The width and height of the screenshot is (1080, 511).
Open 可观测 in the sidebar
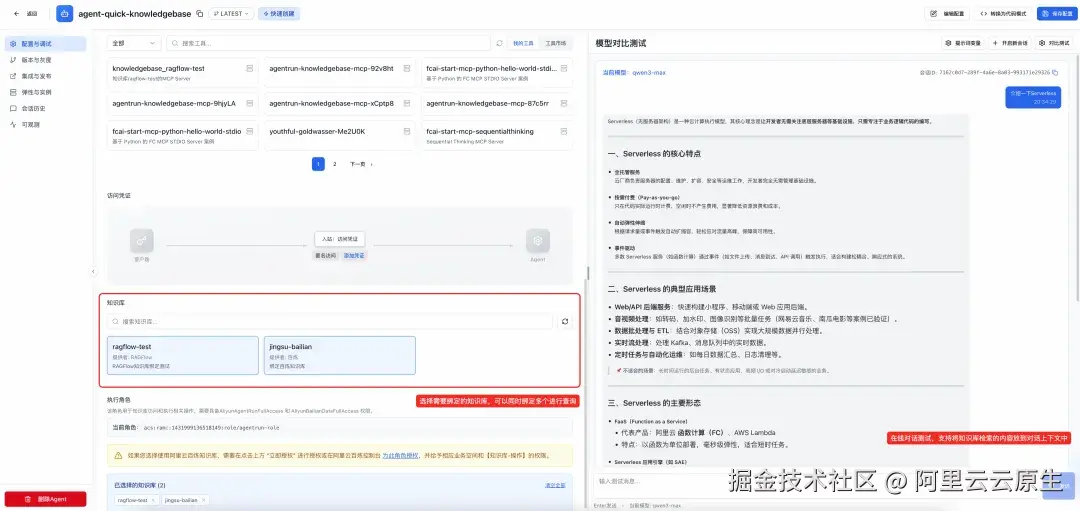pos(45,125)
